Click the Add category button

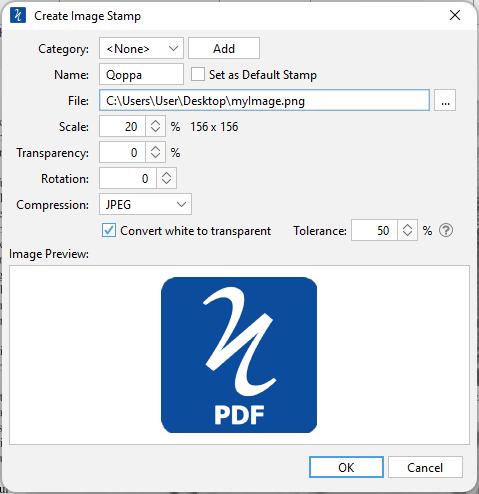coord(224,49)
